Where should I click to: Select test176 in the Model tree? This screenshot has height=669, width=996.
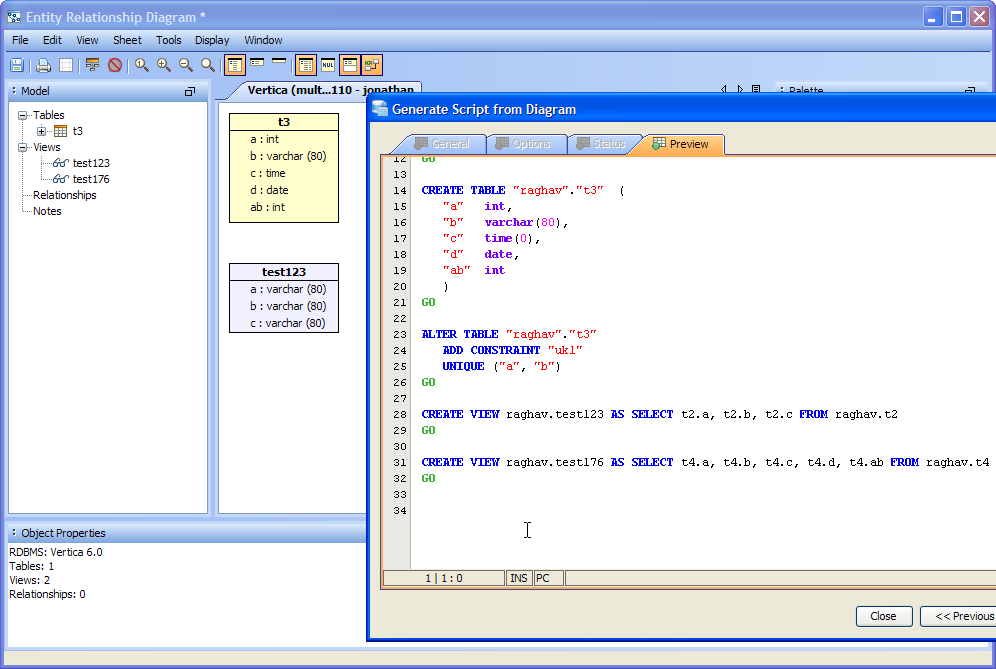[x=91, y=179]
